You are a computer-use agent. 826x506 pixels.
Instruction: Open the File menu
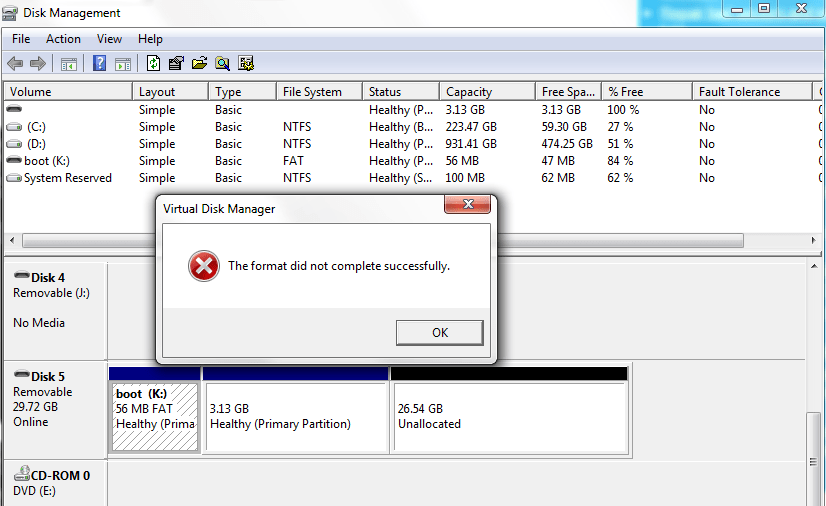(x=21, y=39)
